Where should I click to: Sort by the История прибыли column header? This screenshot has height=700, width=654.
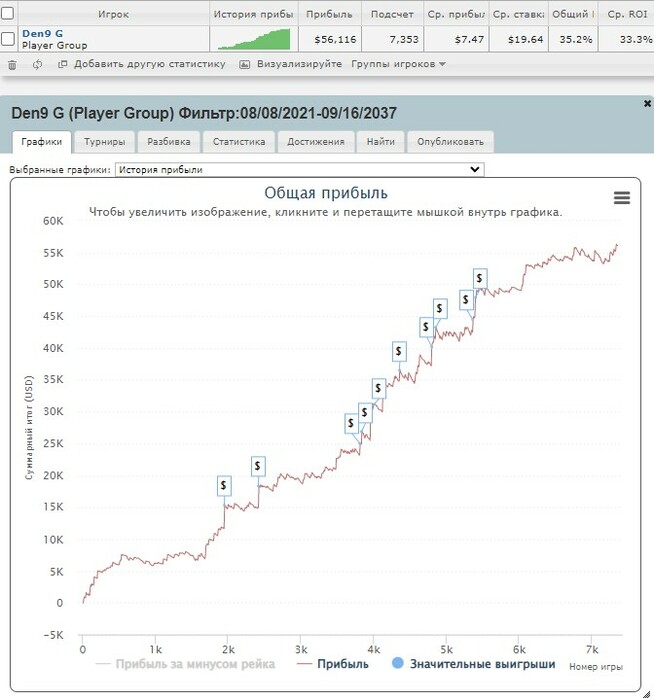(x=253, y=14)
